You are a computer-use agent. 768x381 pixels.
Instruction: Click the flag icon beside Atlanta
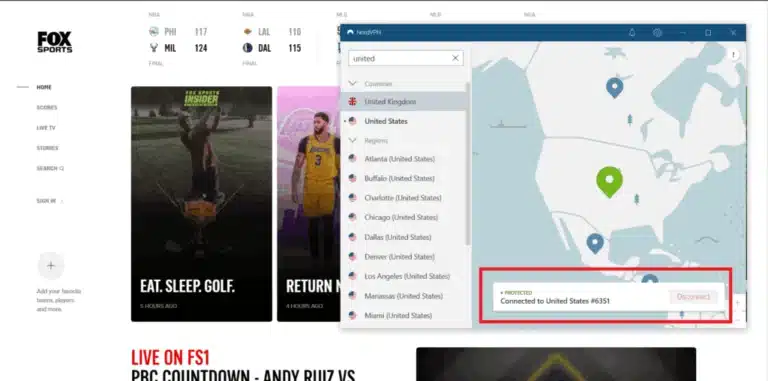click(x=352, y=159)
